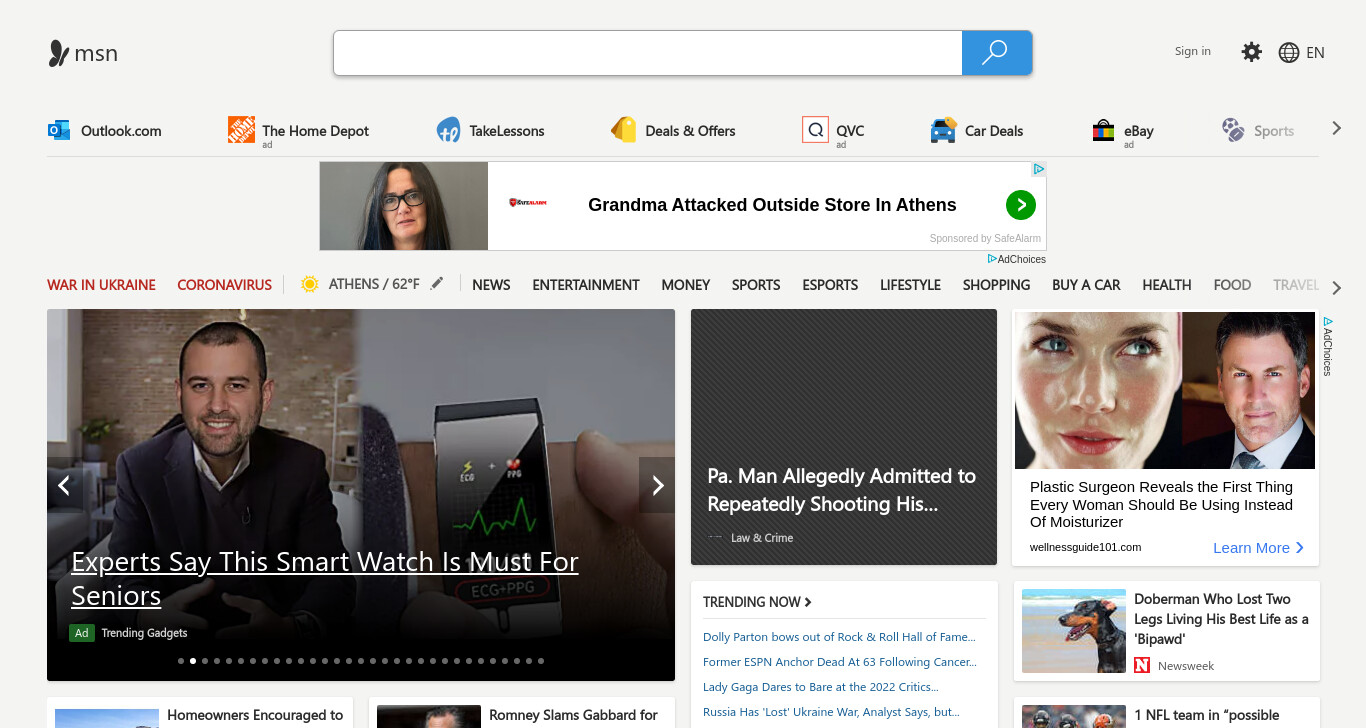Select the Entertainment category tab
The height and width of the screenshot is (728, 1366).
pyautogui.click(x=585, y=285)
